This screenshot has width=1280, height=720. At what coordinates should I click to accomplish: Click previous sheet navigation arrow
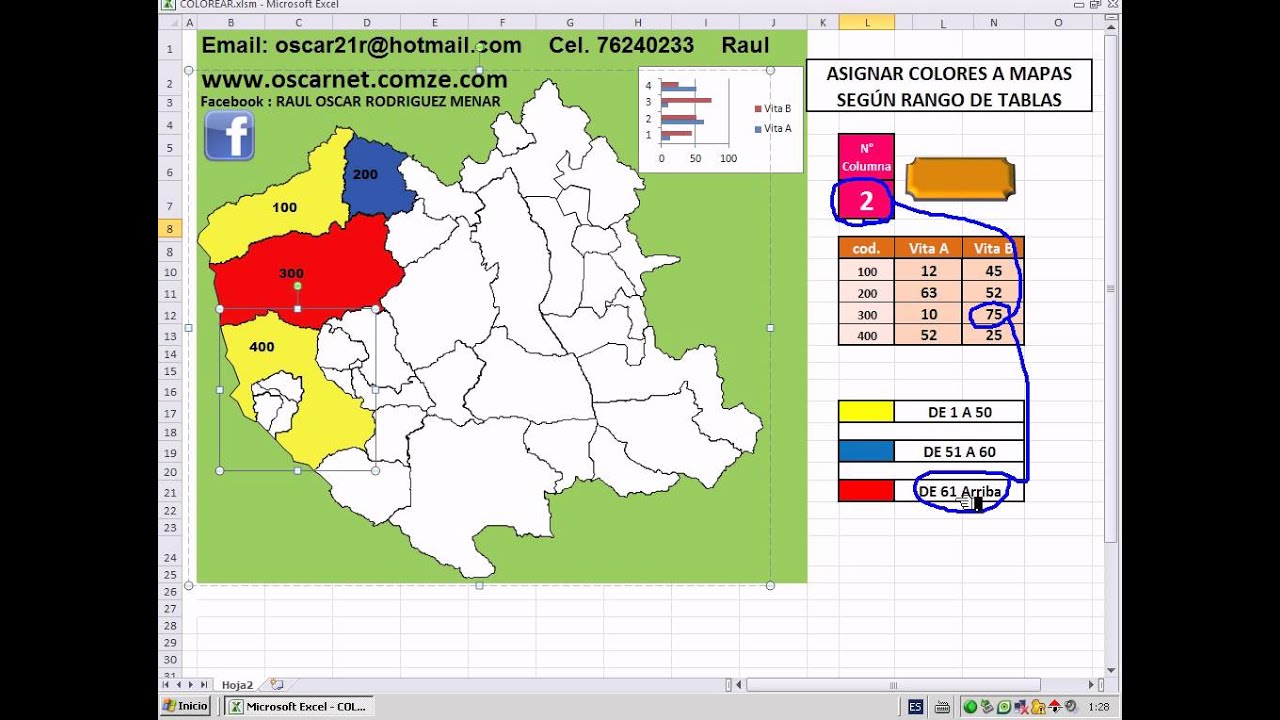pyautogui.click(x=179, y=685)
